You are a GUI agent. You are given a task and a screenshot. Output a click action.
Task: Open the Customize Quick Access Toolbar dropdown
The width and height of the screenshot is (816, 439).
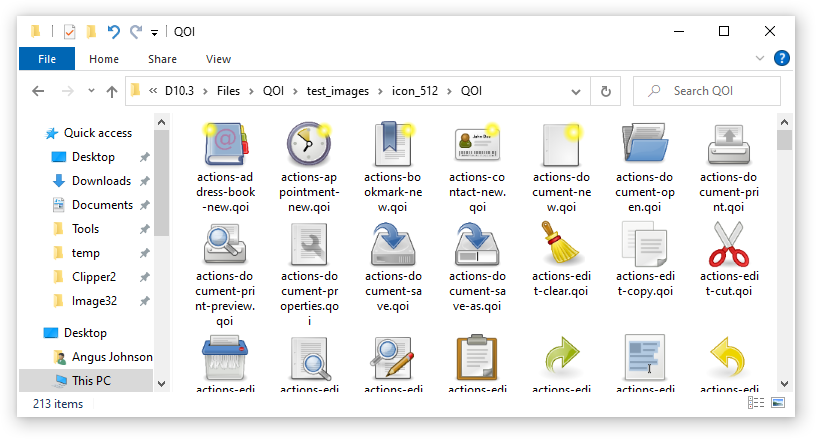click(x=155, y=33)
